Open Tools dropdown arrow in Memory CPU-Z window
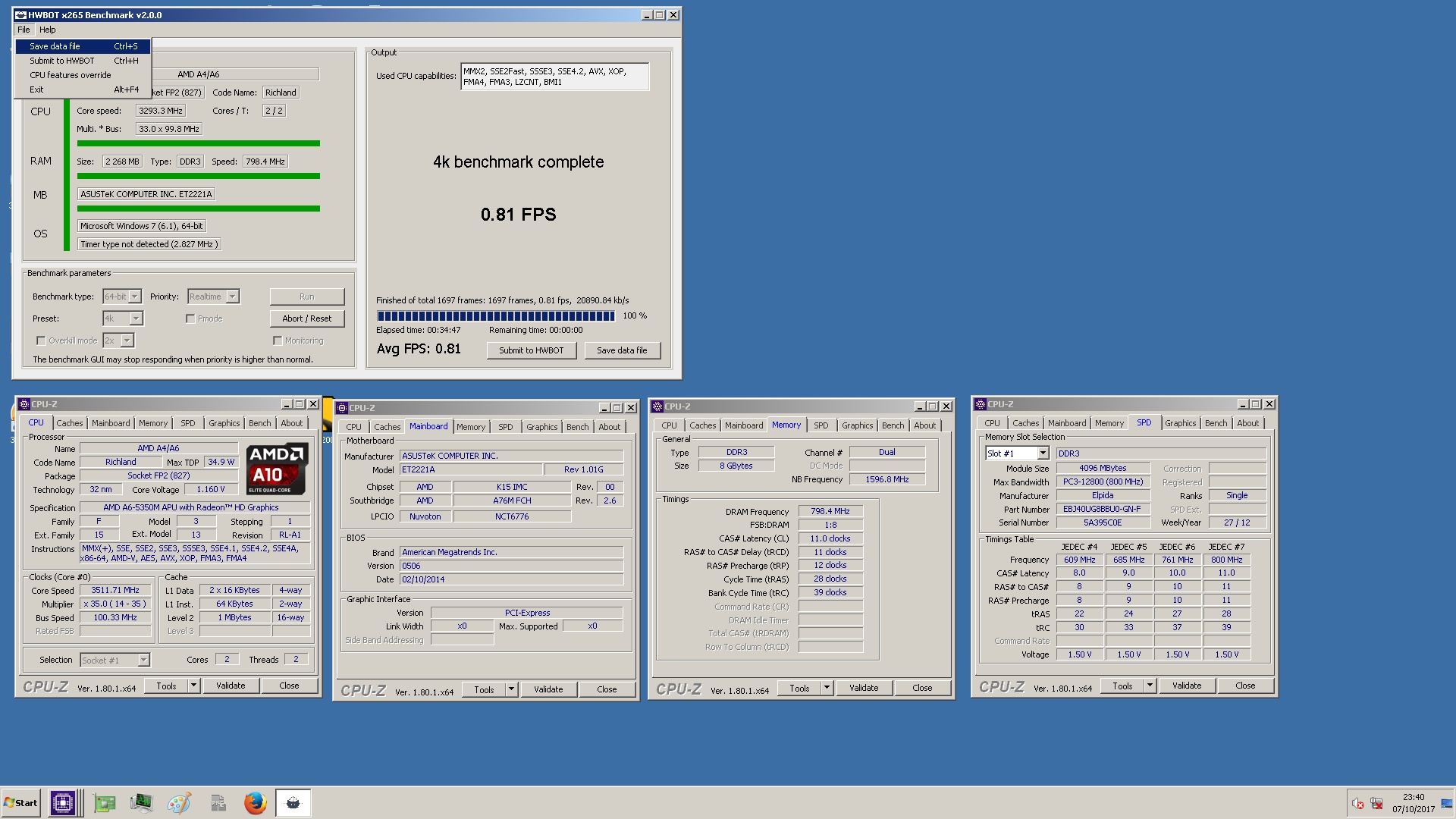The width and height of the screenshot is (1456, 819). (827, 688)
